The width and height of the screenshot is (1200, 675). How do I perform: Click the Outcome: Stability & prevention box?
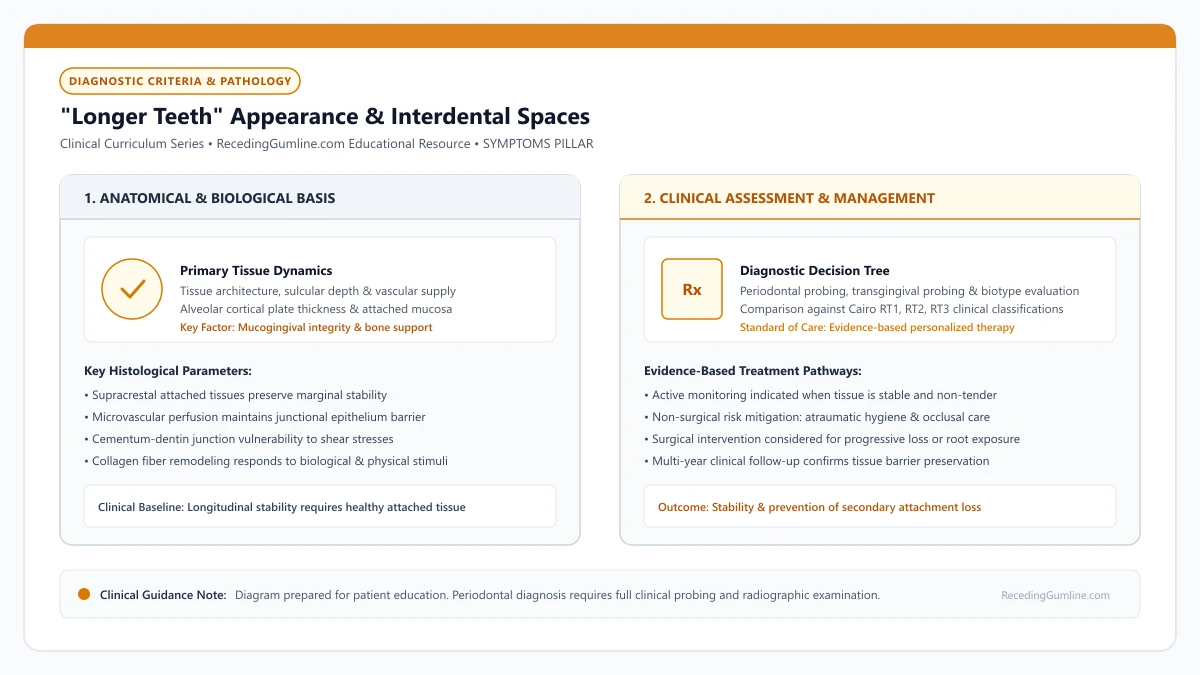[880, 507]
